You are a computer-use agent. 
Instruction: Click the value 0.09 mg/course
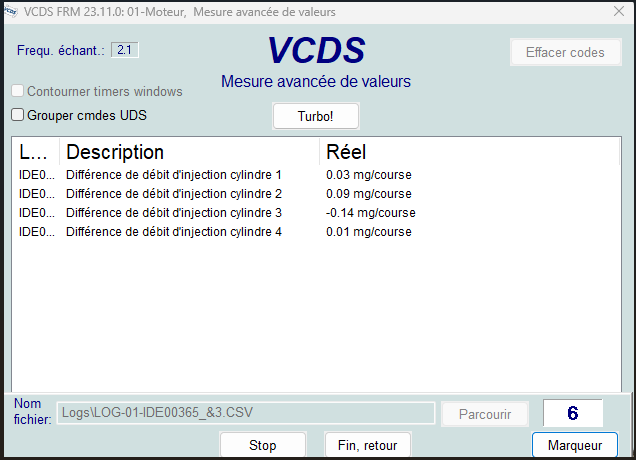(x=369, y=194)
